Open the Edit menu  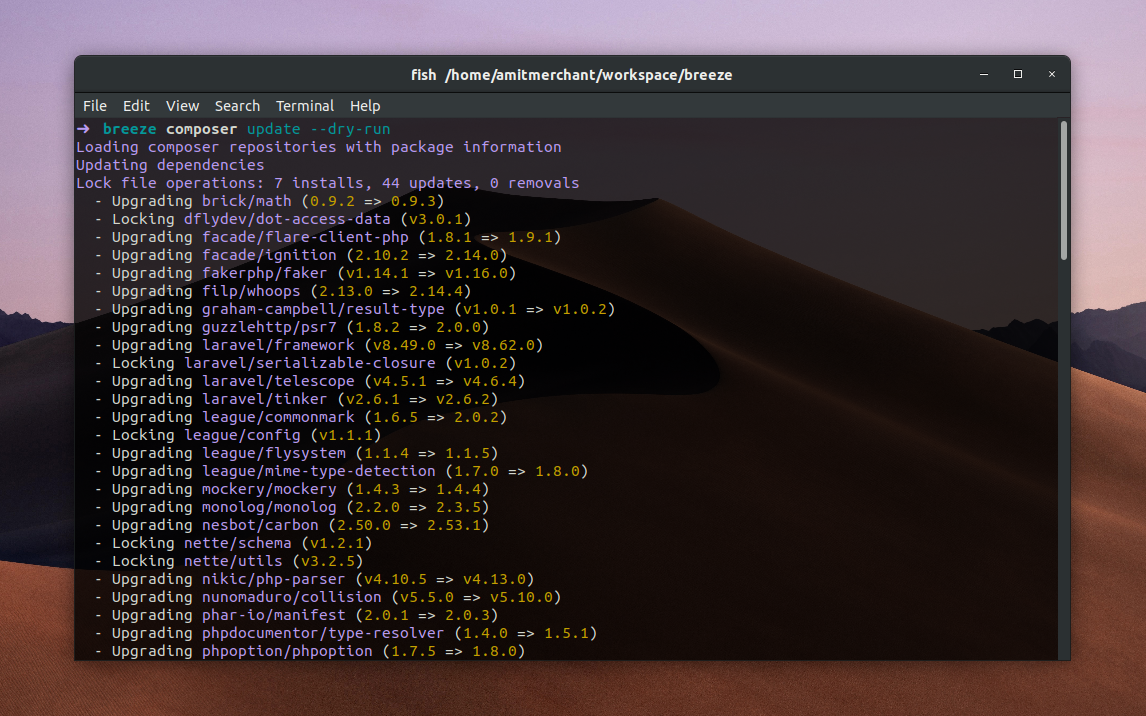[136, 106]
